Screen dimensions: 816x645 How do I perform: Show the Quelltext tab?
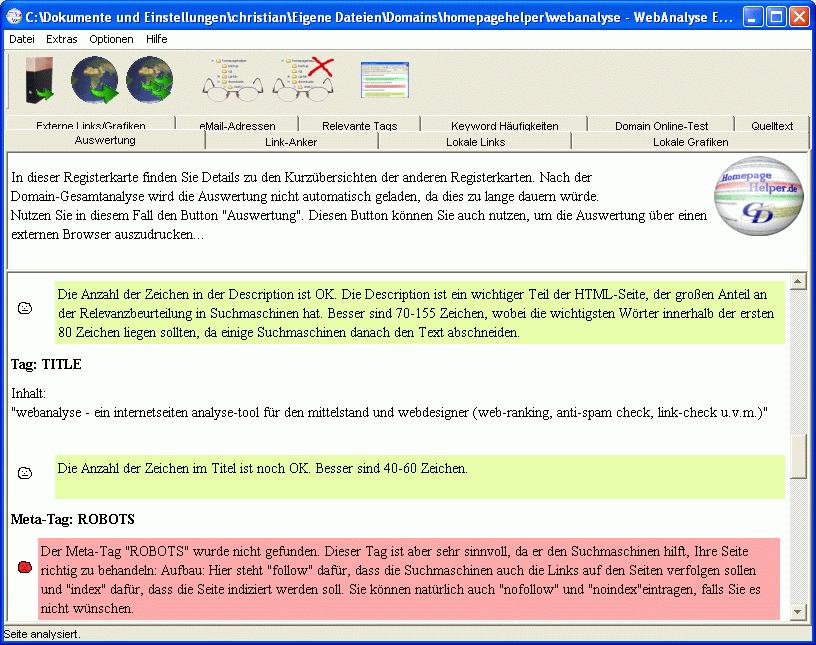click(772, 126)
